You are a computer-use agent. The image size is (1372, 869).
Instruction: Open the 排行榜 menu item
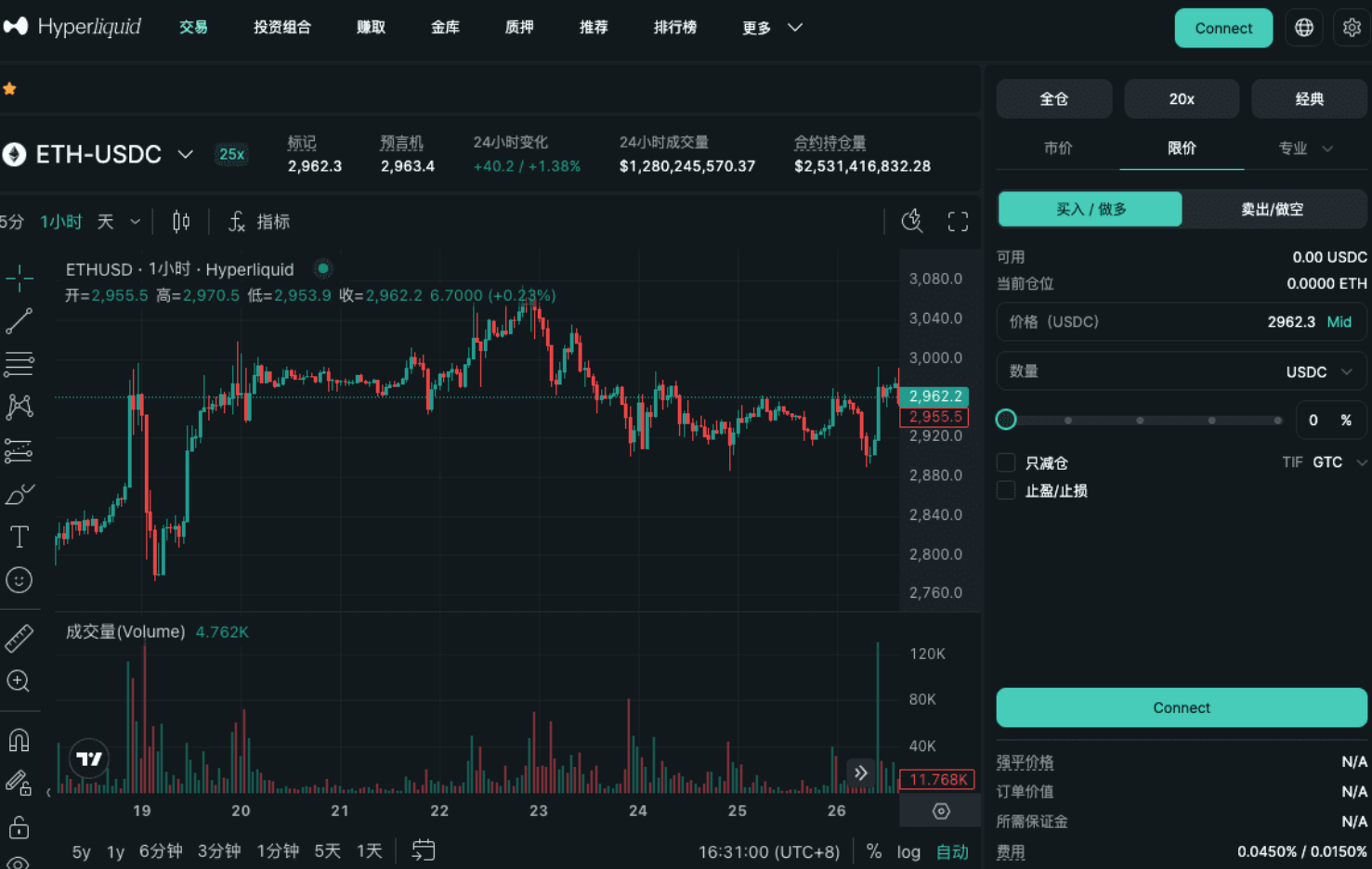tap(675, 28)
